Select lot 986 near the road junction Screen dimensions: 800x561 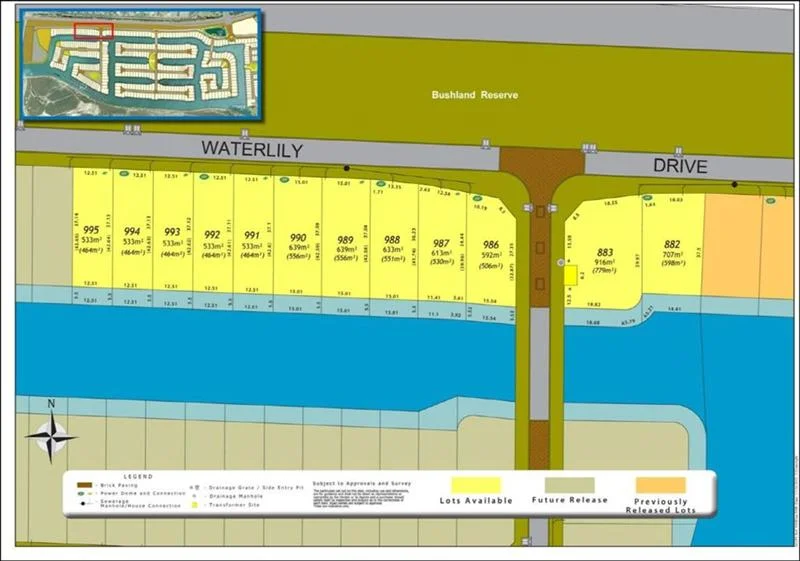coord(491,250)
